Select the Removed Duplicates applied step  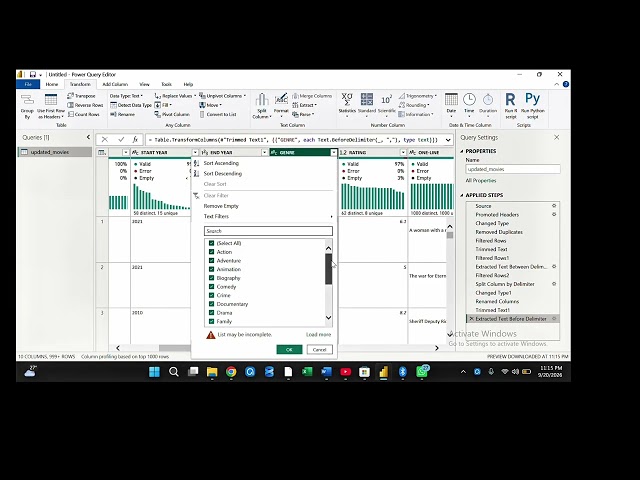[499, 232]
